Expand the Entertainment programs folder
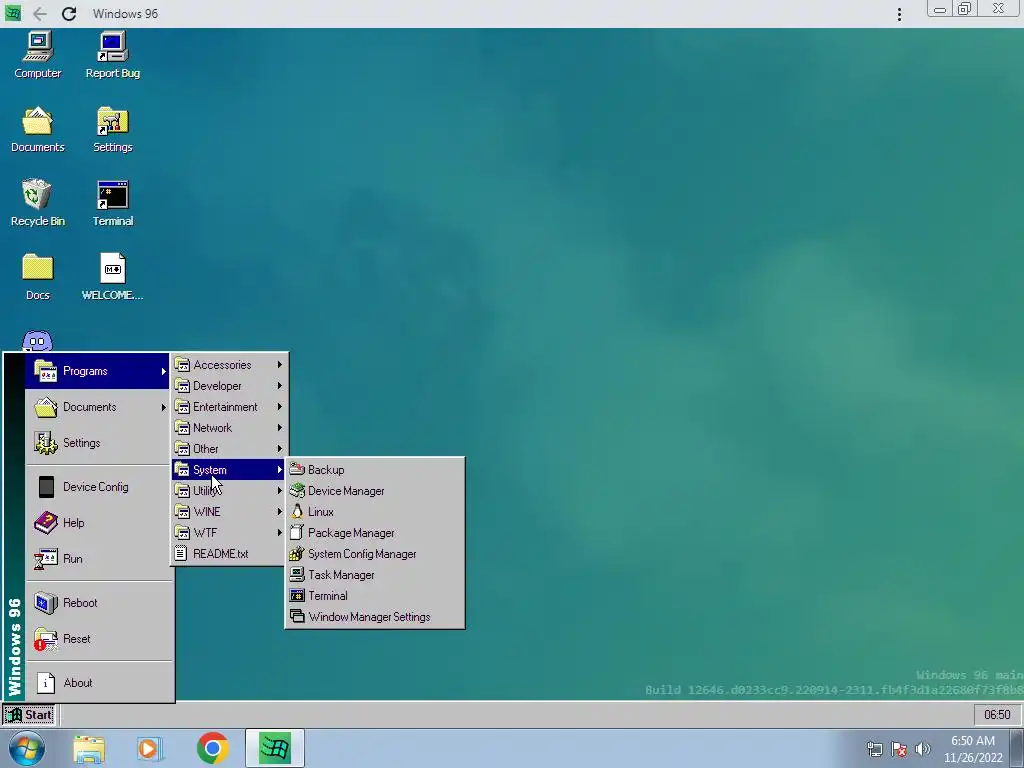The width and height of the screenshot is (1024, 768). pyautogui.click(x=229, y=406)
